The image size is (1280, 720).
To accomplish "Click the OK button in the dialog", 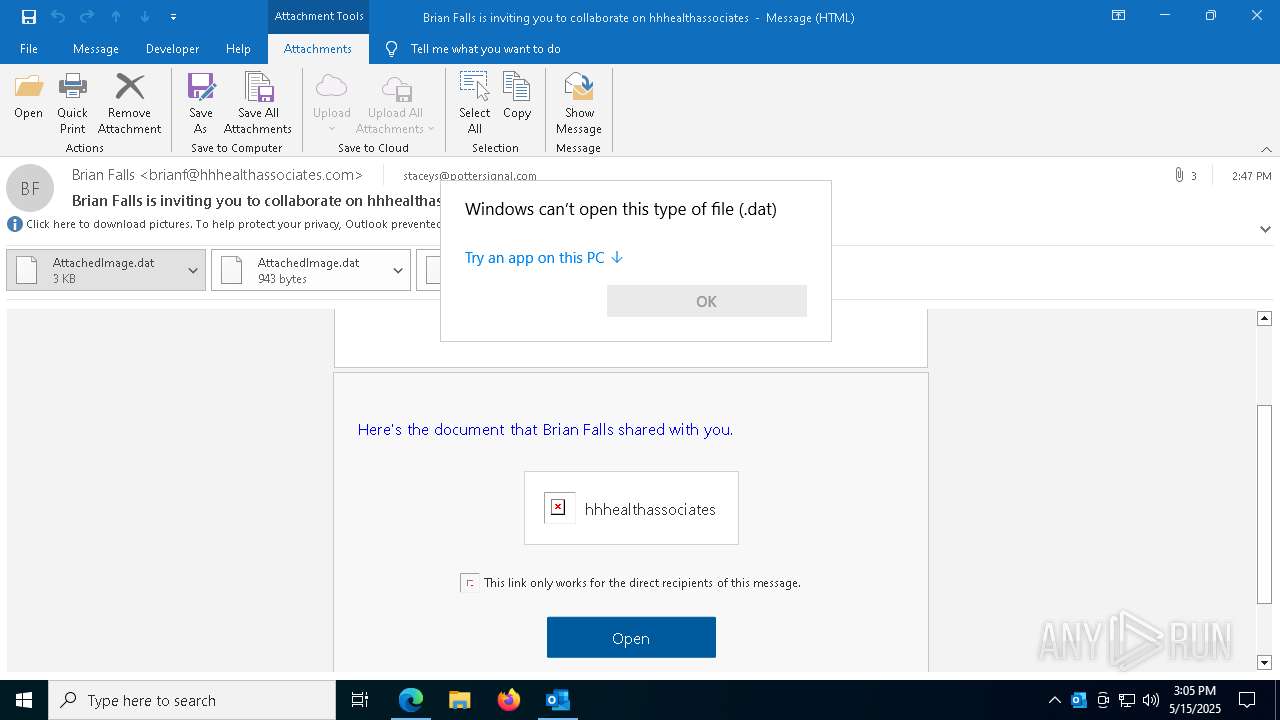I will [707, 301].
